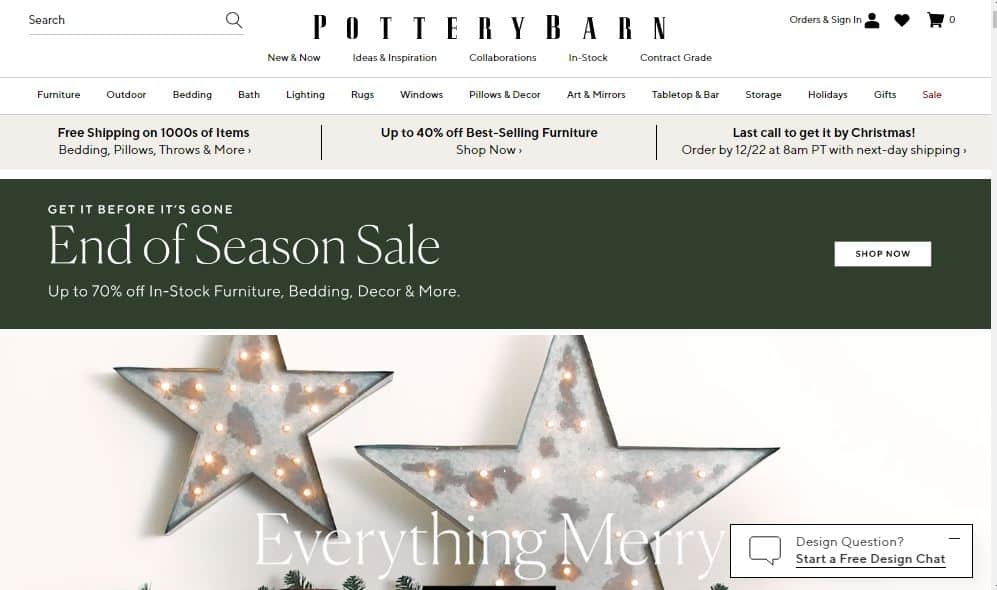Image resolution: width=997 pixels, height=590 pixels.
Task: Click the page vertical scrollbar
Action: (x=994, y=295)
